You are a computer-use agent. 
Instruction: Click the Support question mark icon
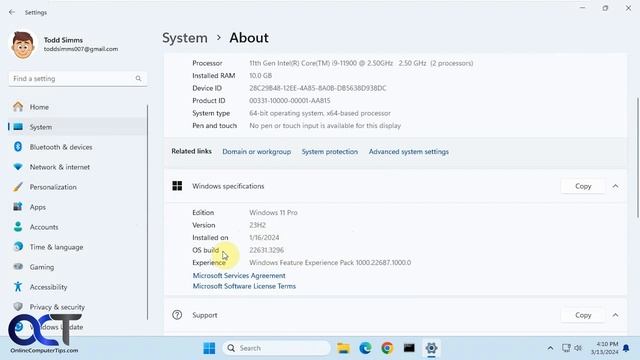click(177, 315)
